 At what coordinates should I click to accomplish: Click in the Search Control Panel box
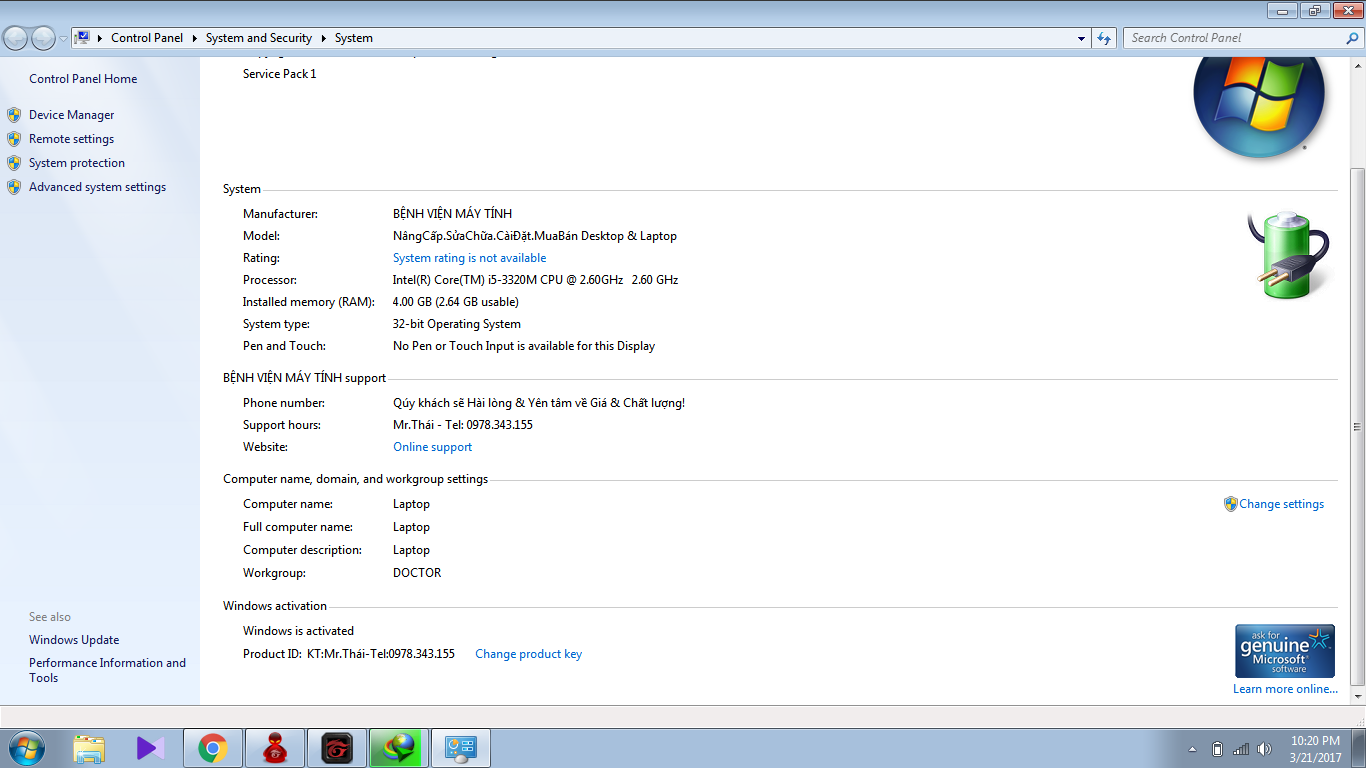pos(1235,38)
